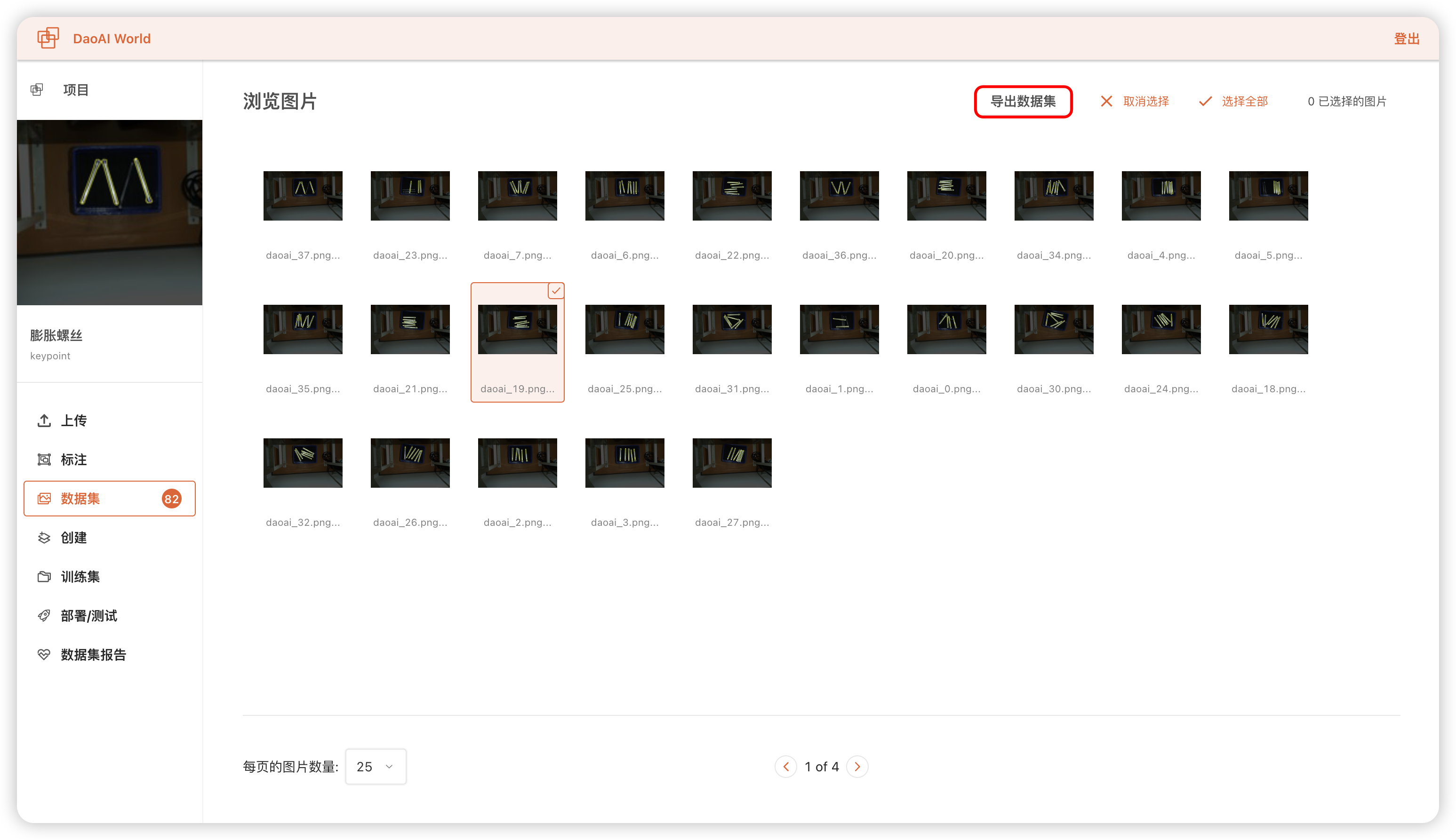The image size is (1456, 840).
Task: Select the daoai_22.png thumbnail
Action: 732,196
